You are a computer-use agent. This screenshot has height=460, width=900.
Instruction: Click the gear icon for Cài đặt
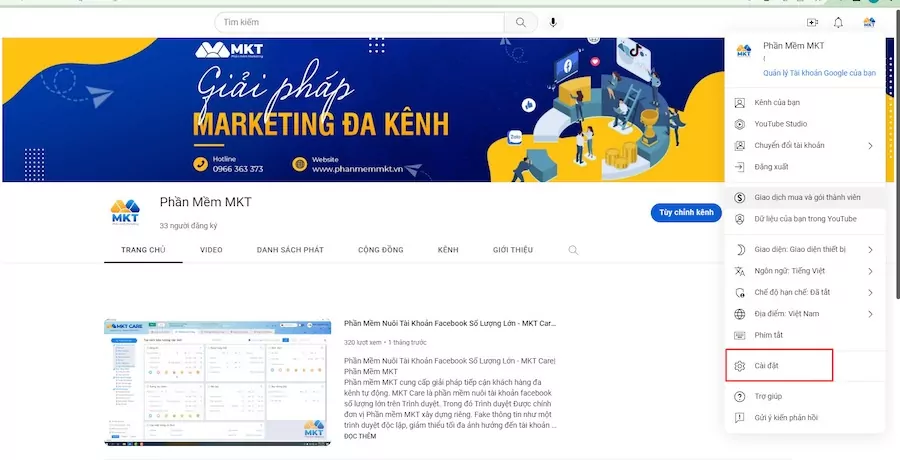click(x=740, y=366)
